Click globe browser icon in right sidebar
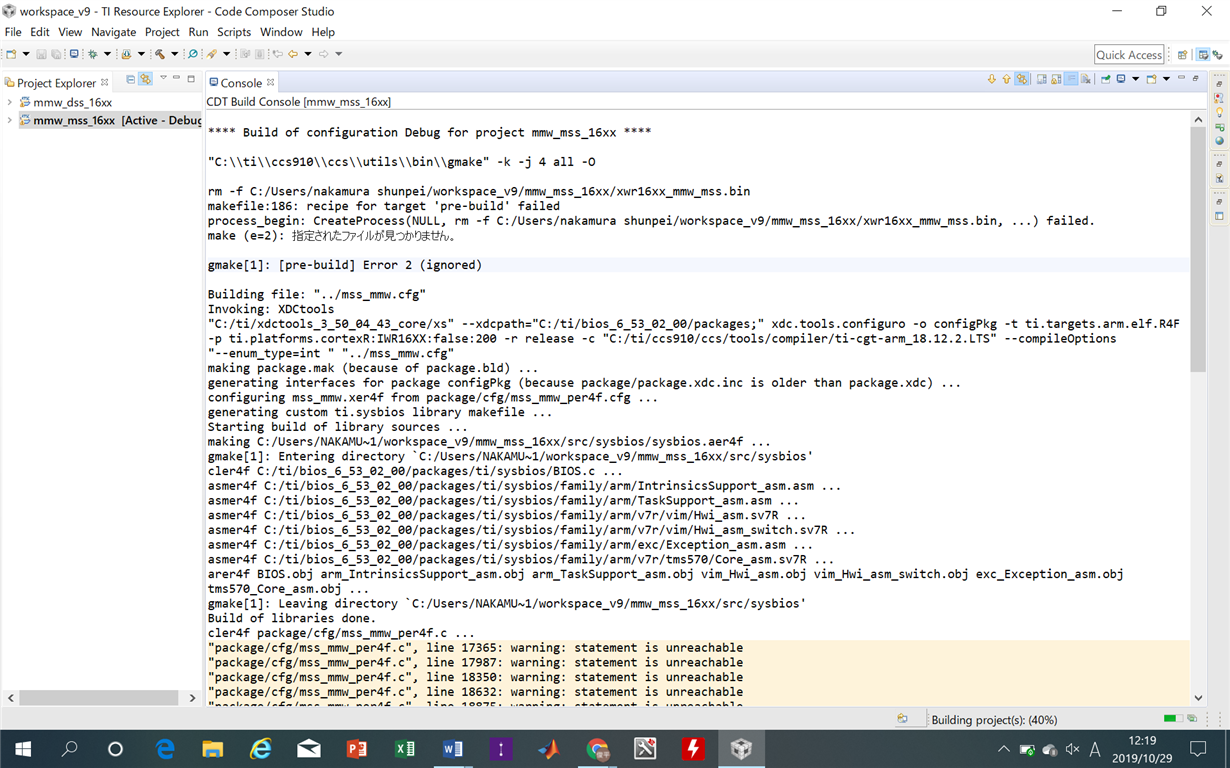 point(1220,141)
